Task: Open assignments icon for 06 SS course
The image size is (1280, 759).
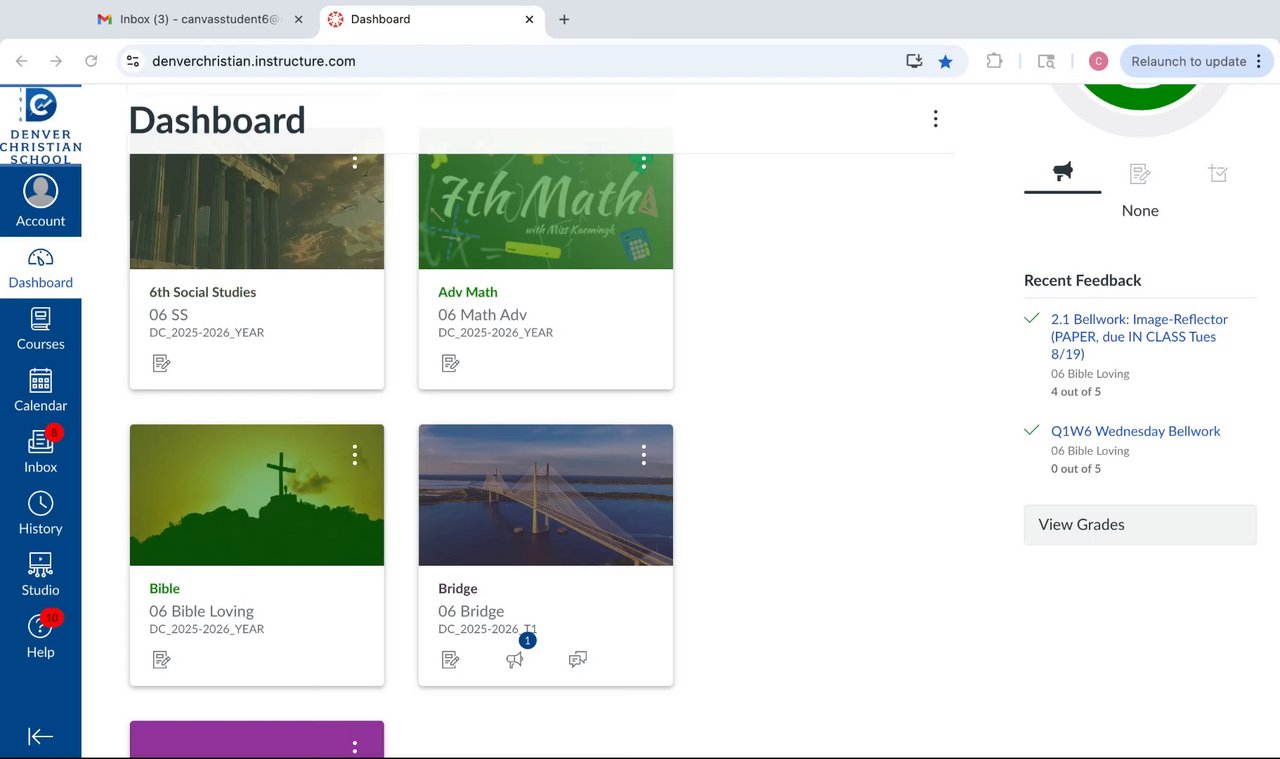Action: tap(161, 363)
